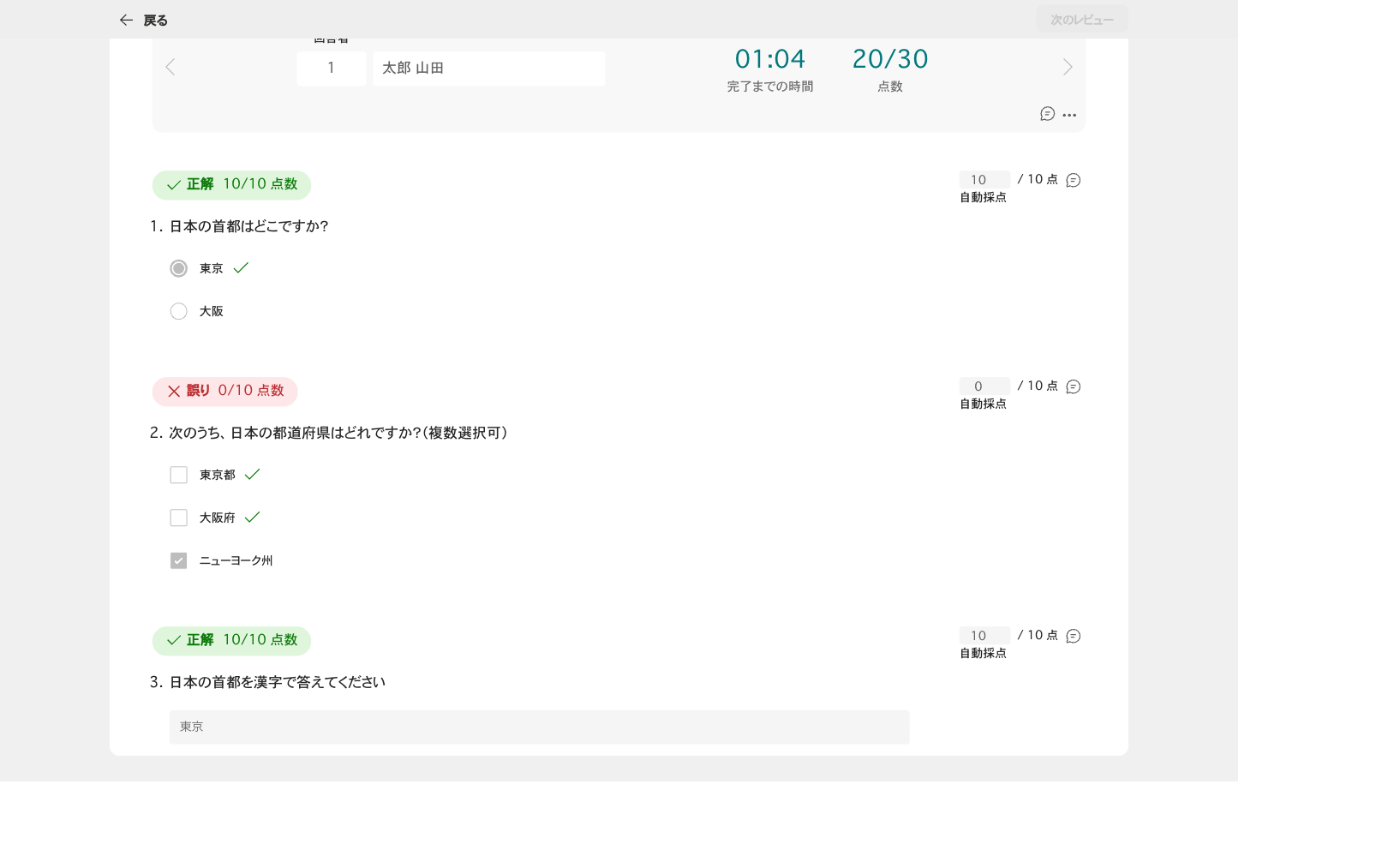Click question 3 text 日本の首都を漢字で答えてください

277,682
